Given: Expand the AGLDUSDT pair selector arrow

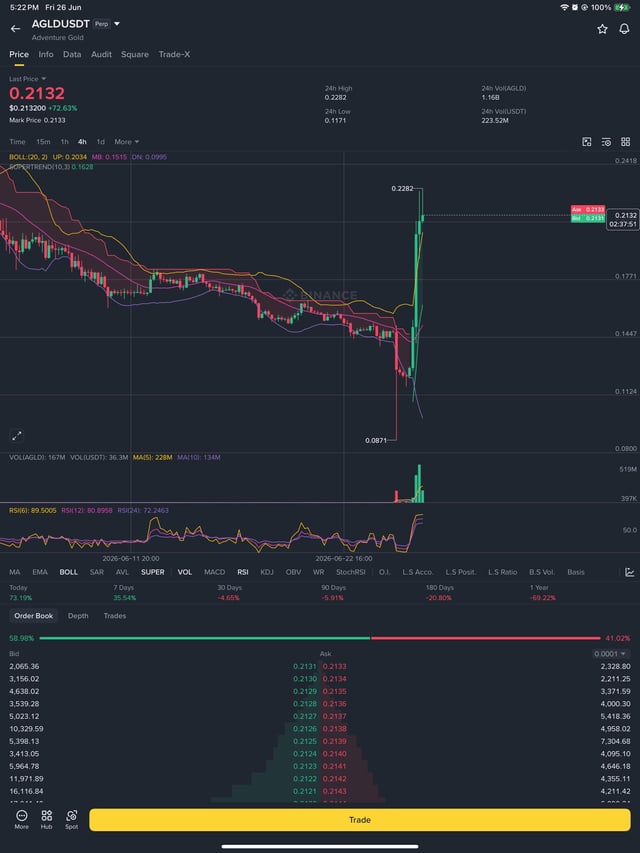Looking at the screenshot, I should click(x=117, y=24).
